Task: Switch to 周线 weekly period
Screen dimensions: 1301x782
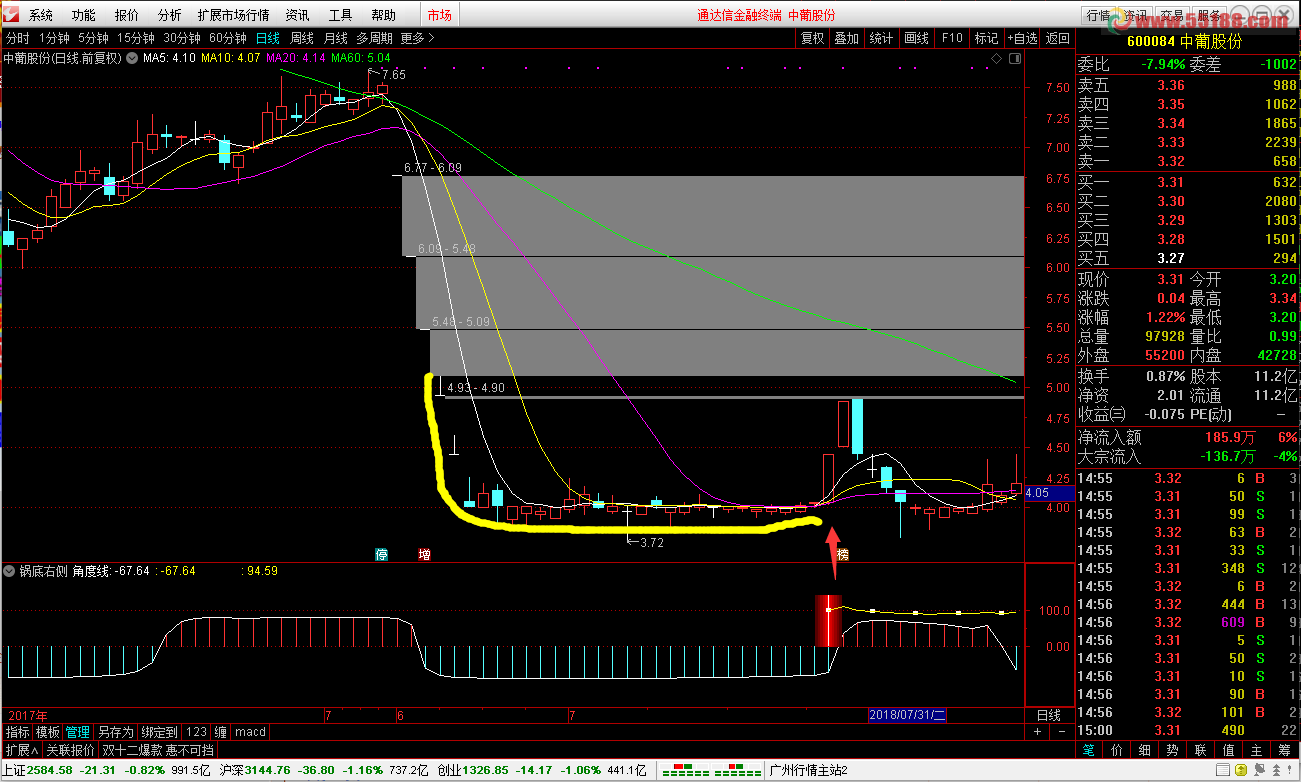Action: coord(302,38)
